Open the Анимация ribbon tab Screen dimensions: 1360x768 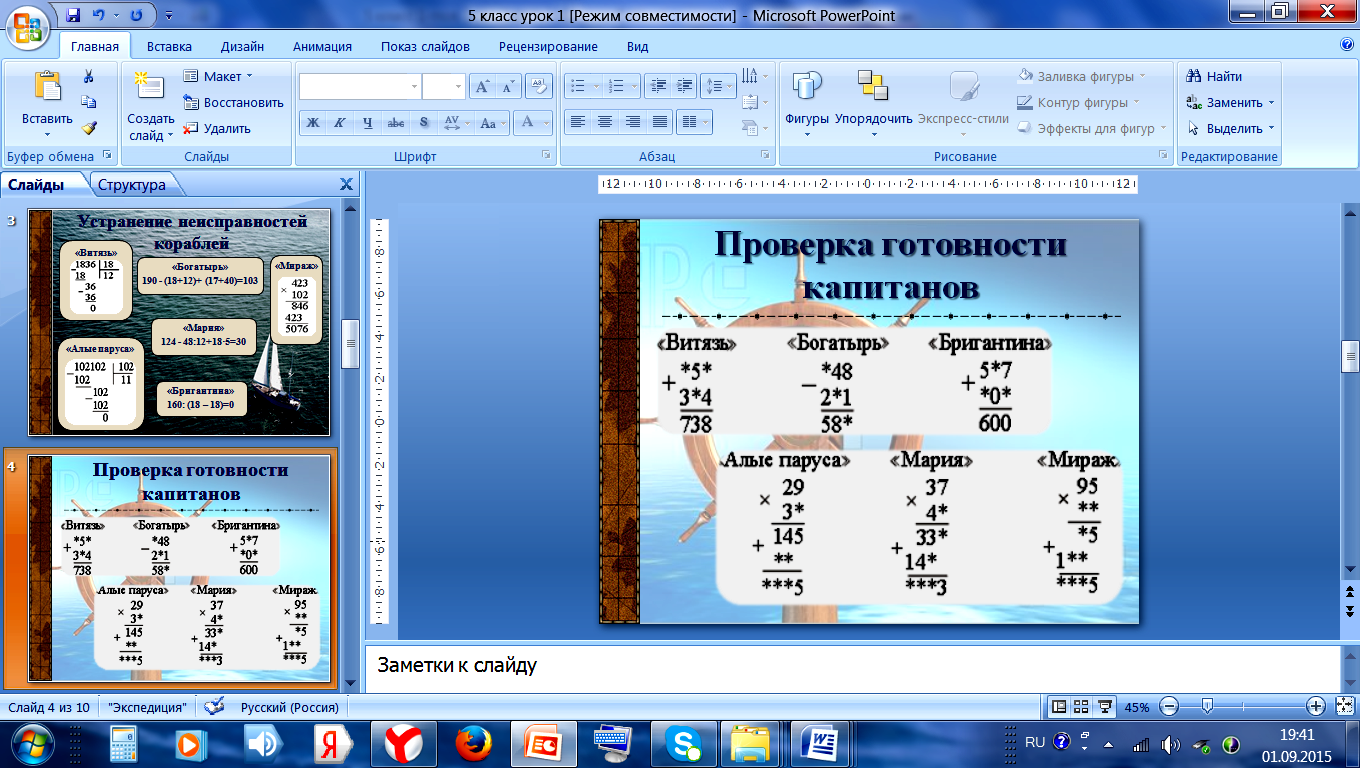point(322,46)
